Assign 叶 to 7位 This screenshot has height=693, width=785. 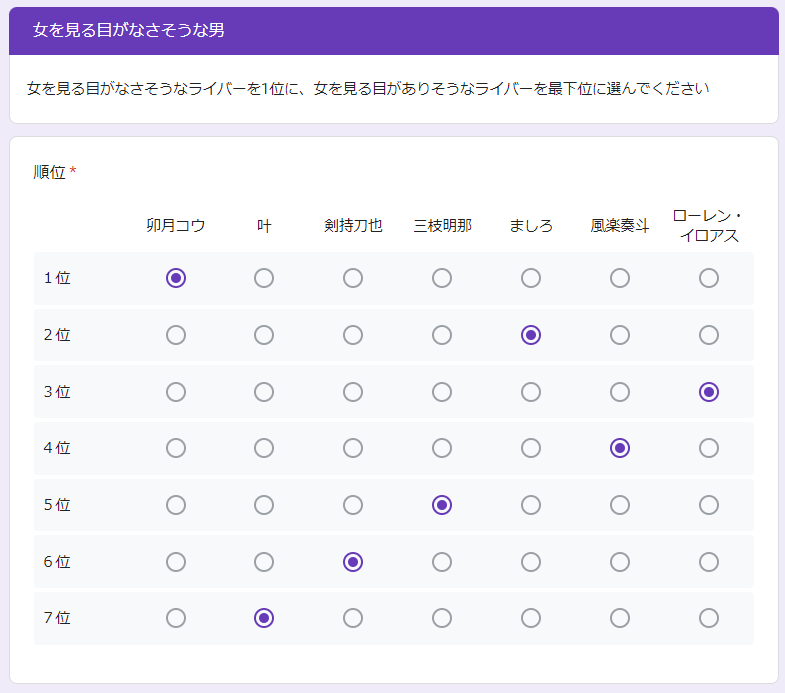[x=264, y=618]
